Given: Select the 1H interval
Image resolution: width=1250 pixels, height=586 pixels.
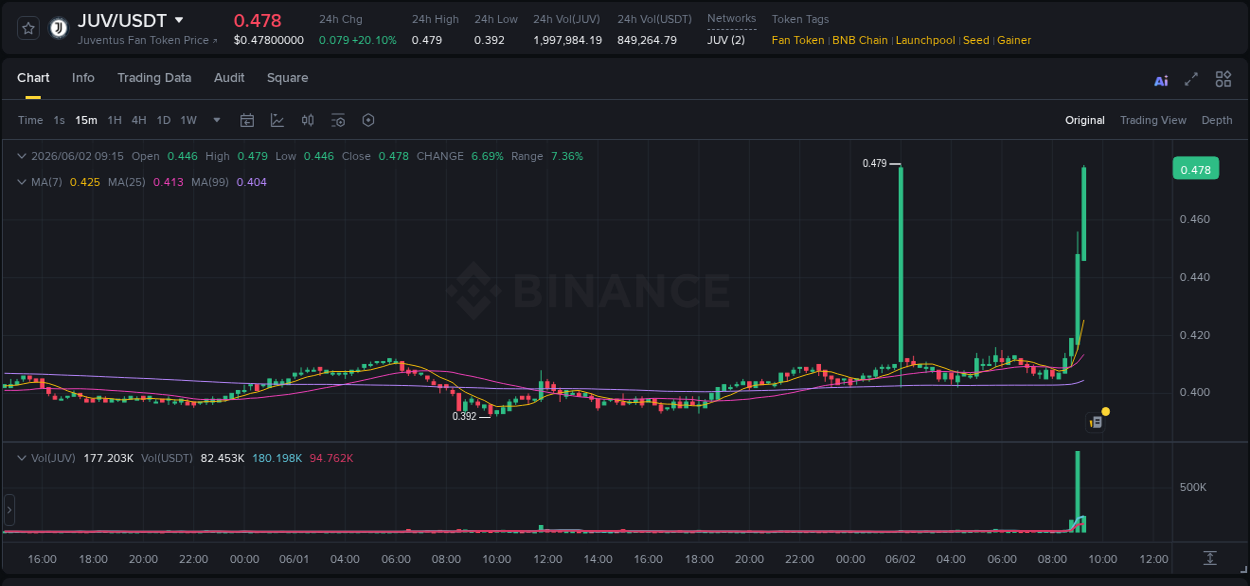Looking at the screenshot, I should tap(114, 120).
